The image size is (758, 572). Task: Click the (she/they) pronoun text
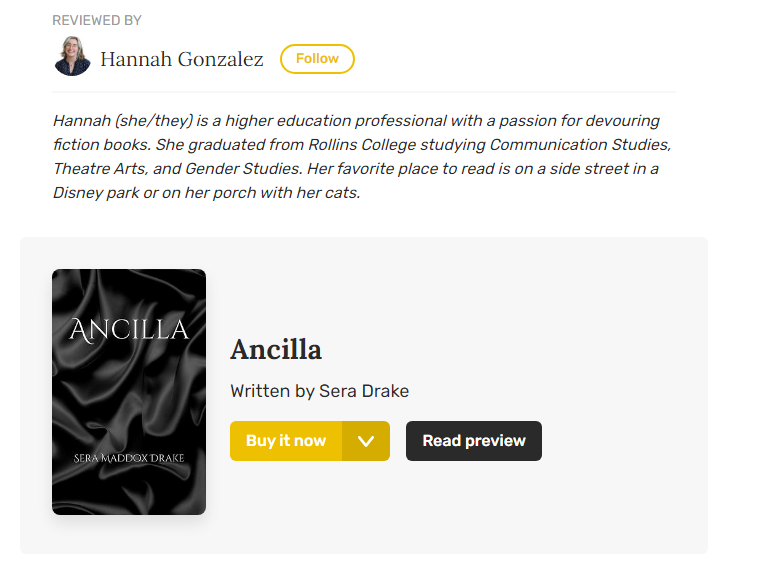[154, 121]
